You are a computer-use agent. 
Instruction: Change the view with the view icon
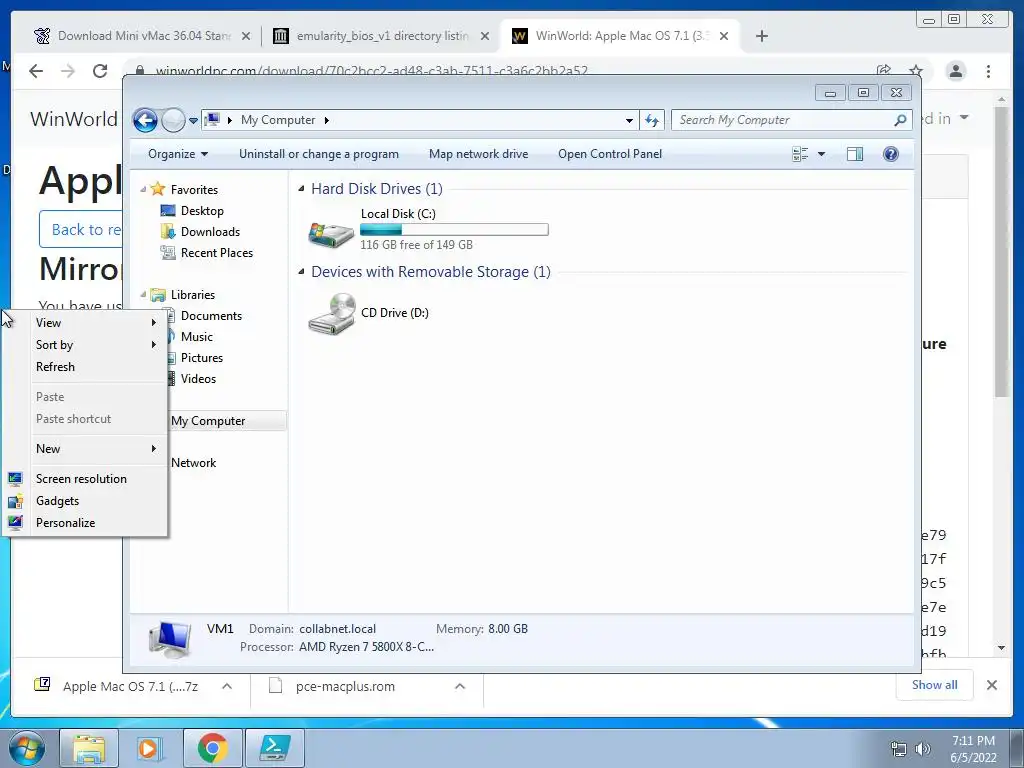click(800, 154)
